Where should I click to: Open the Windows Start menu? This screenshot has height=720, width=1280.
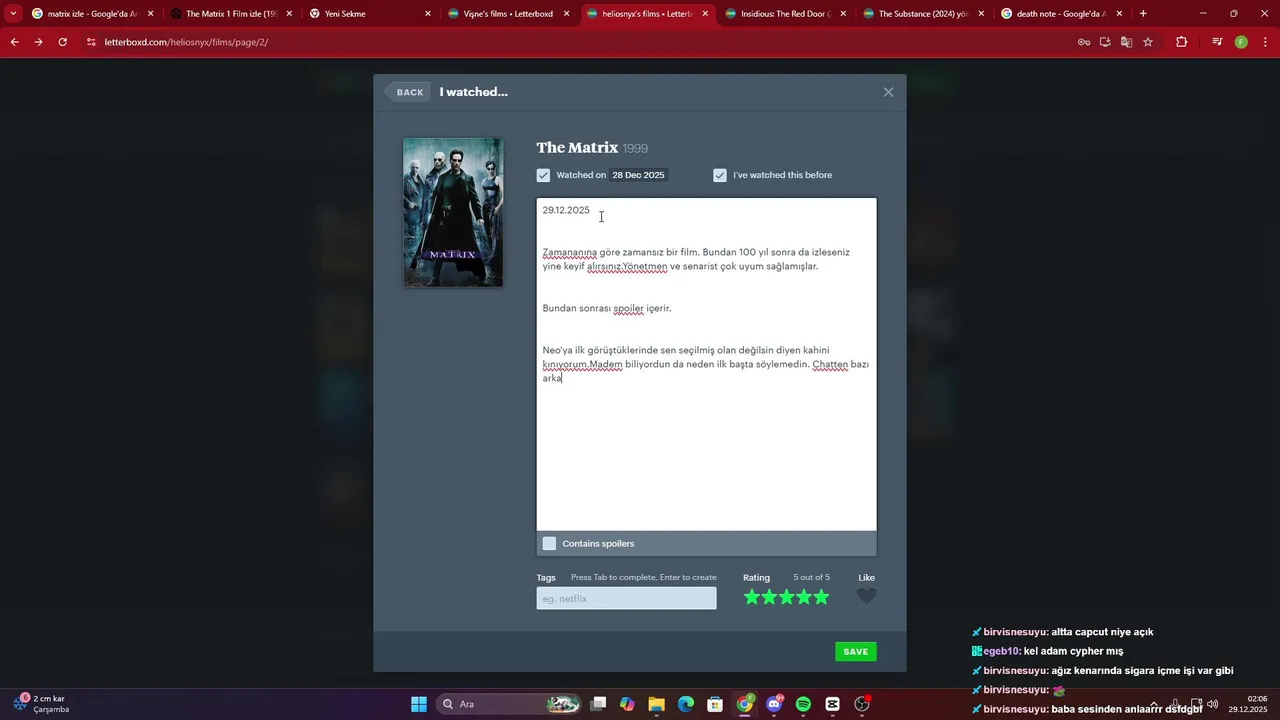coord(419,704)
